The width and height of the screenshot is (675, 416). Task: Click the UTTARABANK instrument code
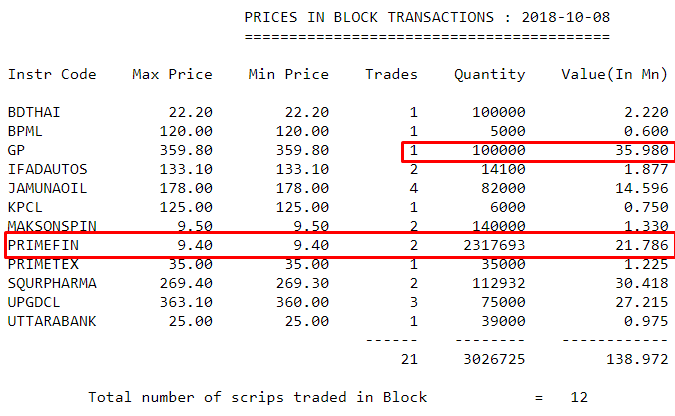pyautogui.click(x=52, y=321)
